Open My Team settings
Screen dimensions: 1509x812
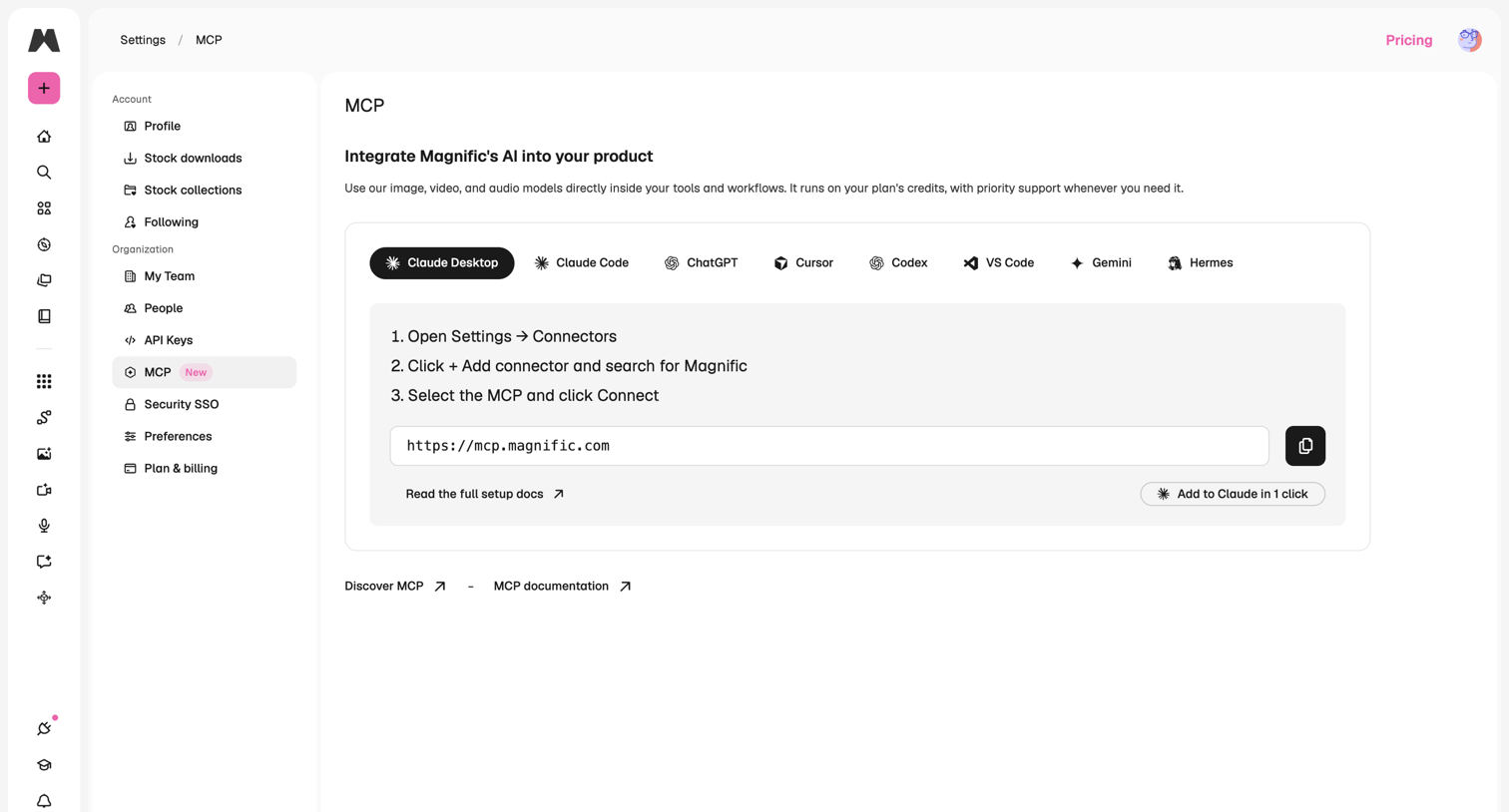click(204, 276)
